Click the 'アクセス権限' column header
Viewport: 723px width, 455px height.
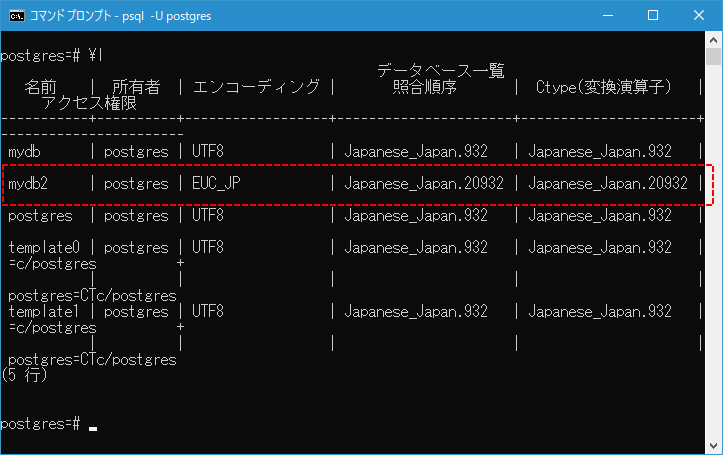point(89,103)
